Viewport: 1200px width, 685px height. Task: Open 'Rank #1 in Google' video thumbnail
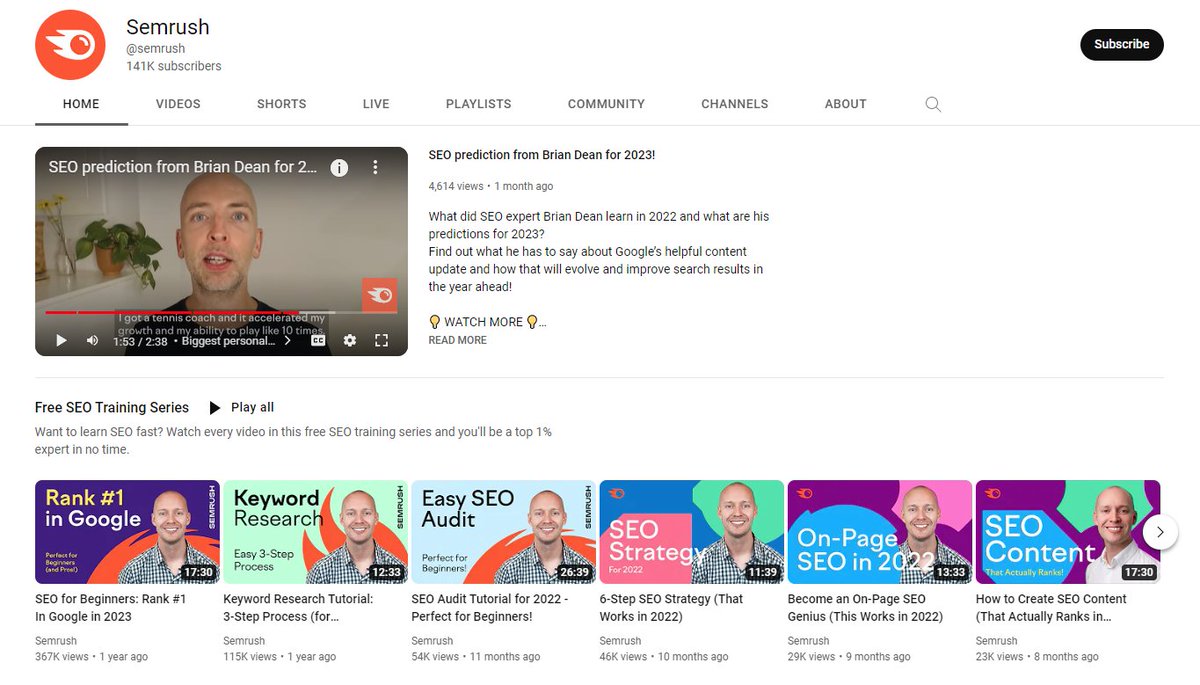point(127,532)
